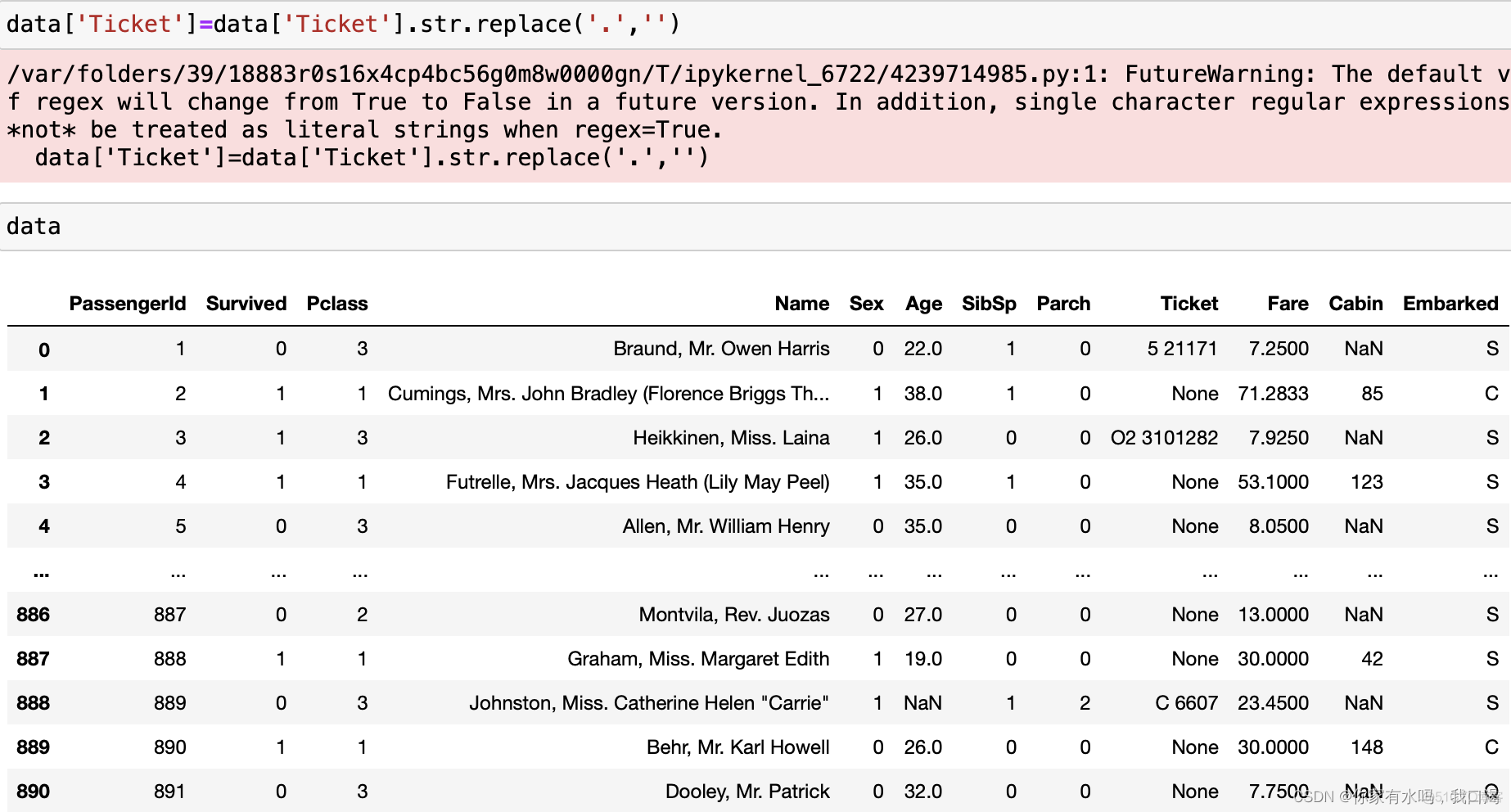Click the fare value 13.0000
The width and height of the screenshot is (1511, 812).
click(1273, 615)
